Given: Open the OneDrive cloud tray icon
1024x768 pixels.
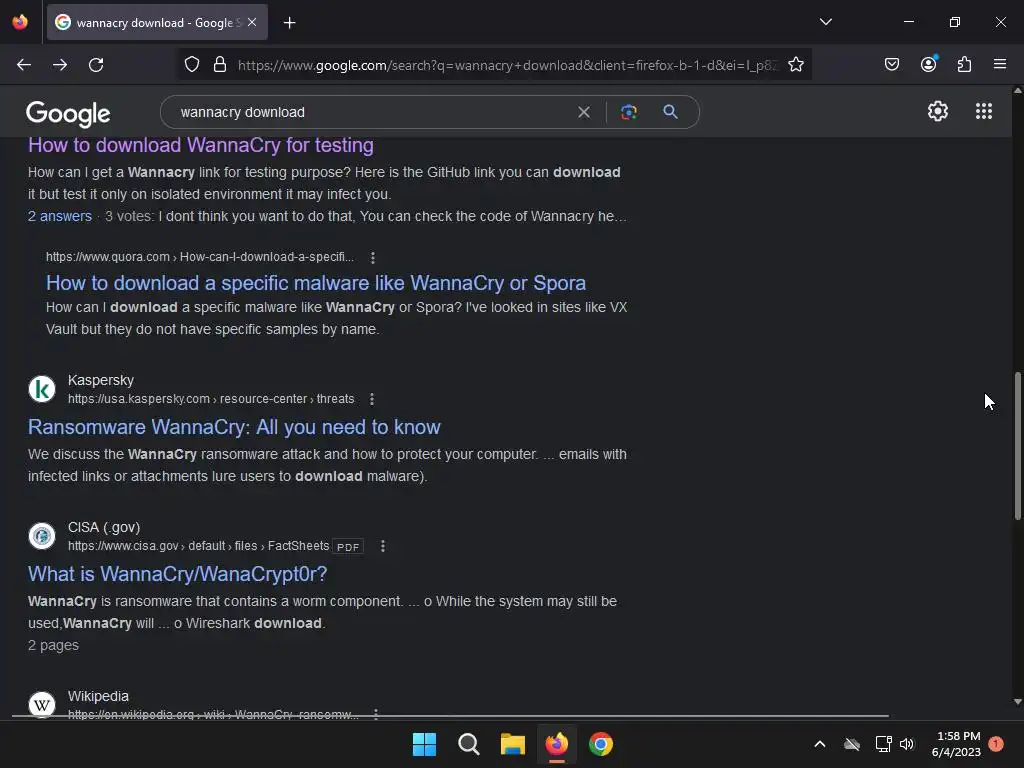Looking at the screenshot, I should (852, 744).
